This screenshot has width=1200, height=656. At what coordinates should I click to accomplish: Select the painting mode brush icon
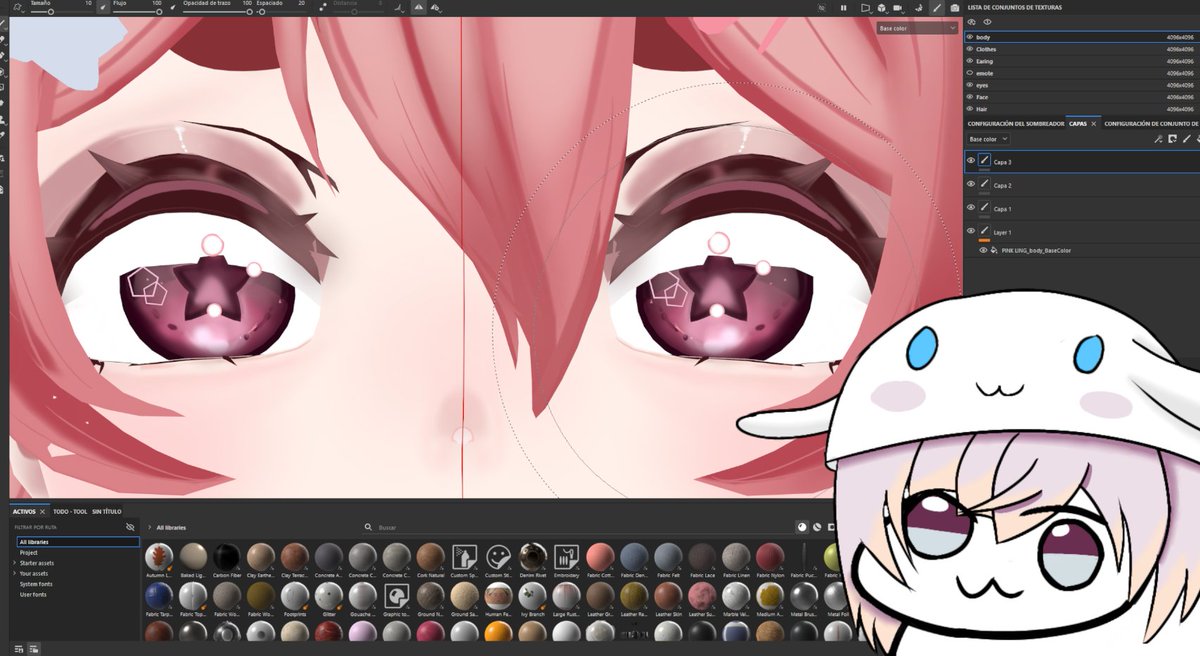[x=937, y=7]
